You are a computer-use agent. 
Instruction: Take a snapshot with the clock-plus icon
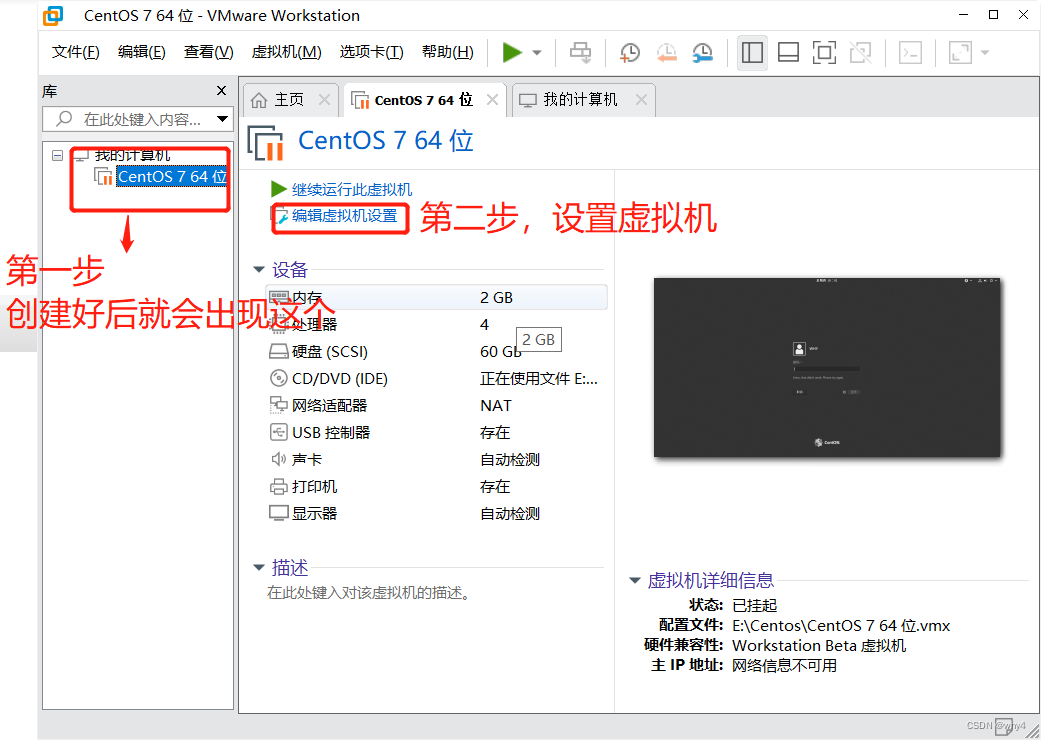[629, 52]
